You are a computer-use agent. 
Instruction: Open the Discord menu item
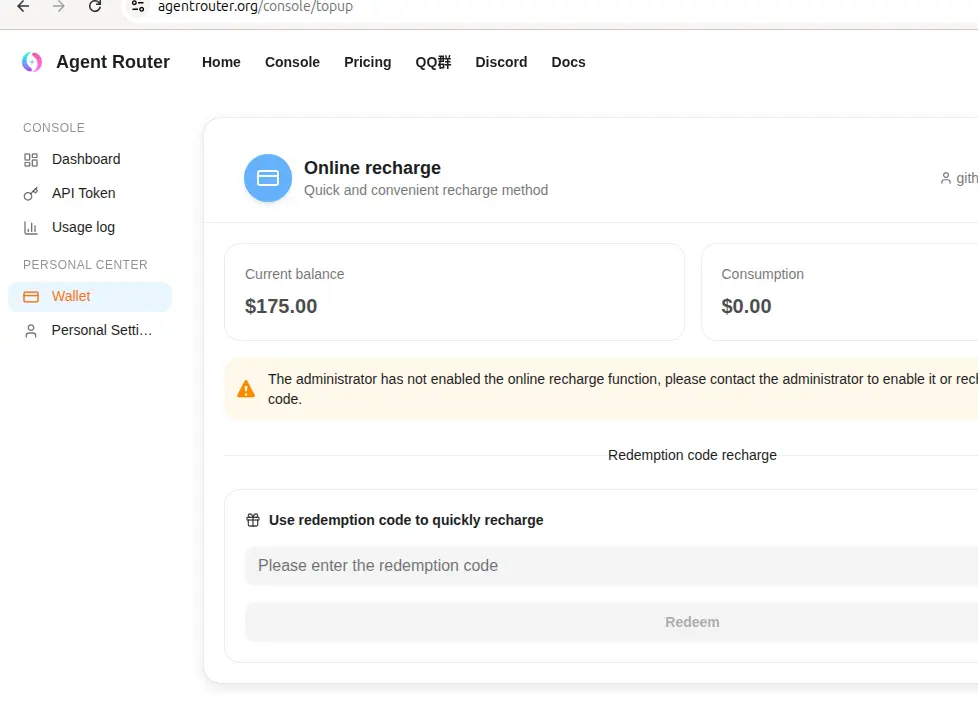(501, 62)
